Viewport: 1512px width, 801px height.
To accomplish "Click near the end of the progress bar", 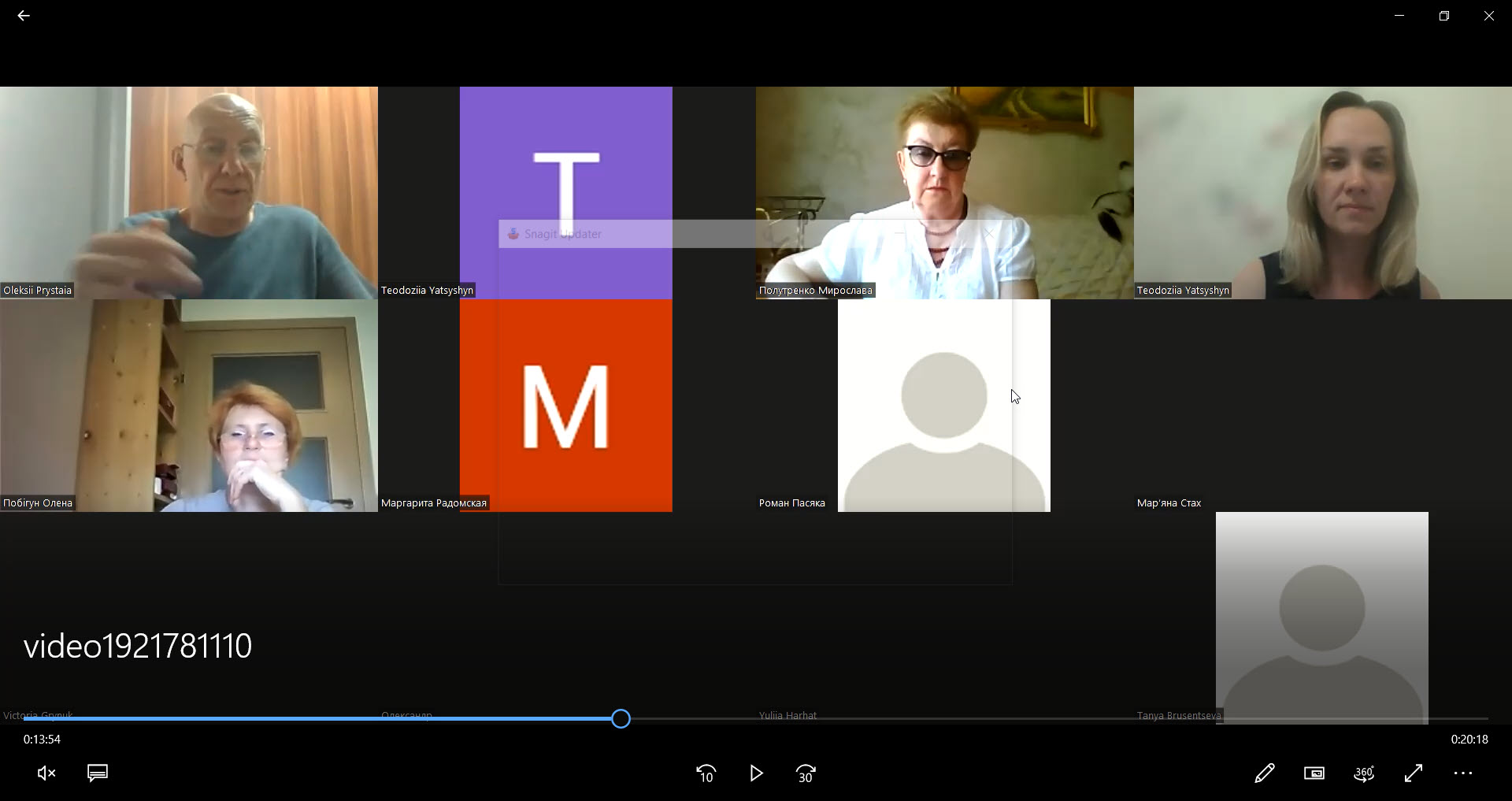I will point(1473,718).
